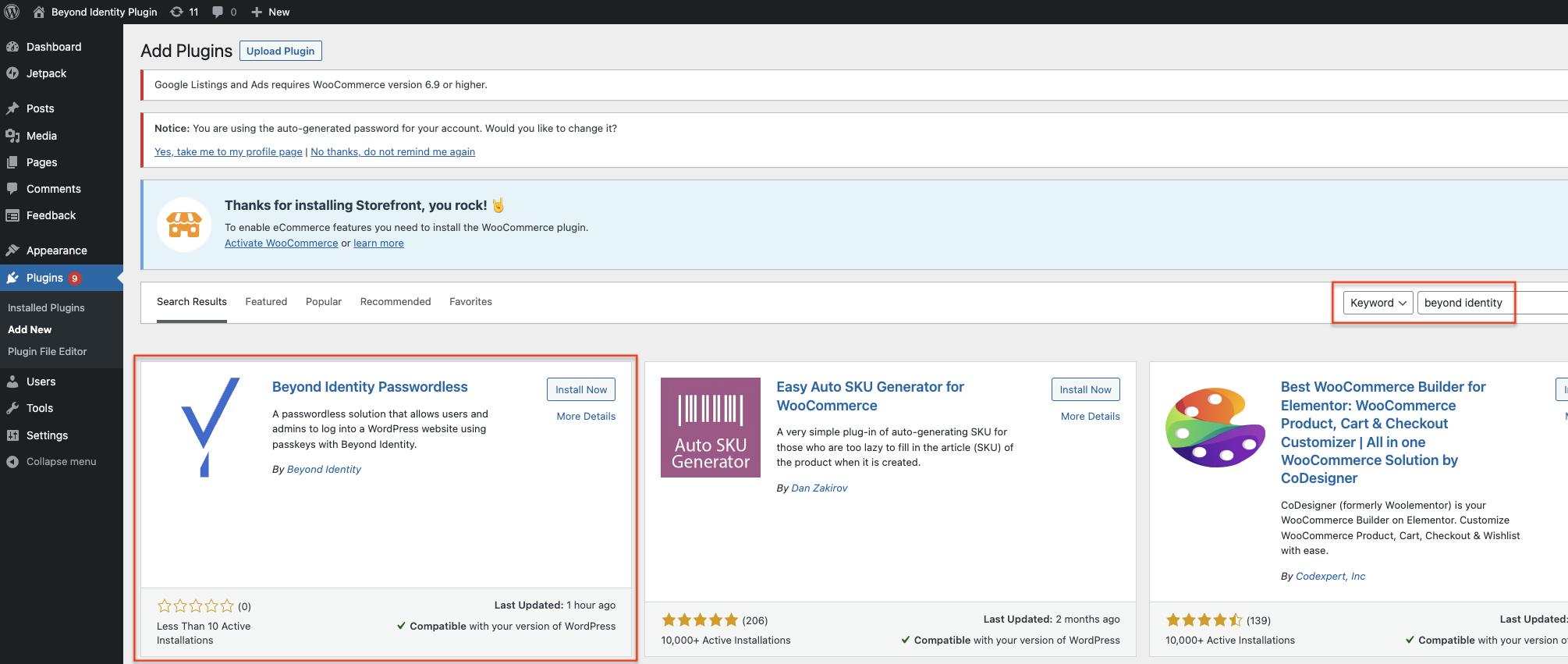
Task: Click Yes, take me to my profile page
Action: pyautogui.click(x=229, y=152)
